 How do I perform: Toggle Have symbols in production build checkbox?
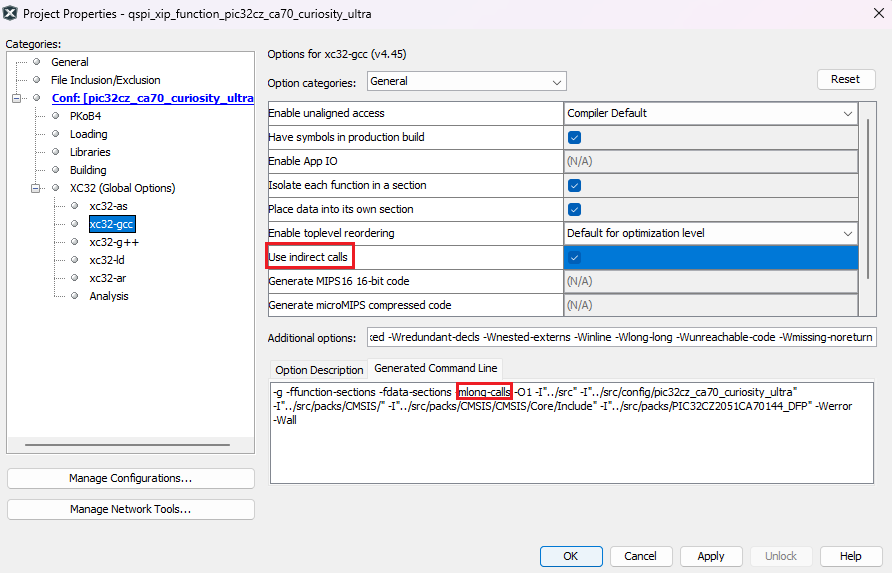[x=575, y=138]
